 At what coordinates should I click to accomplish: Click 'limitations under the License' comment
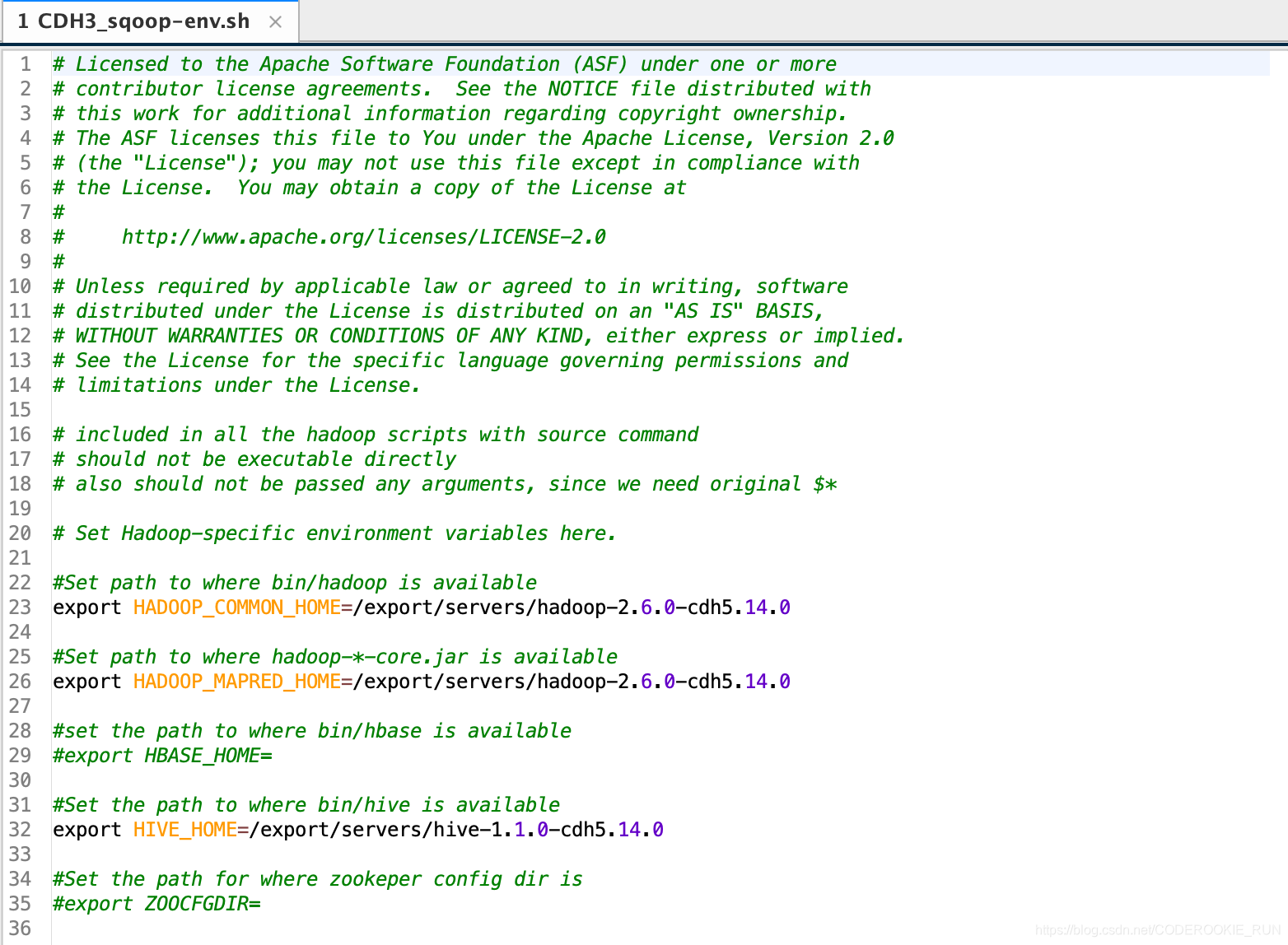pyautogui.click(x=237, y=385)
